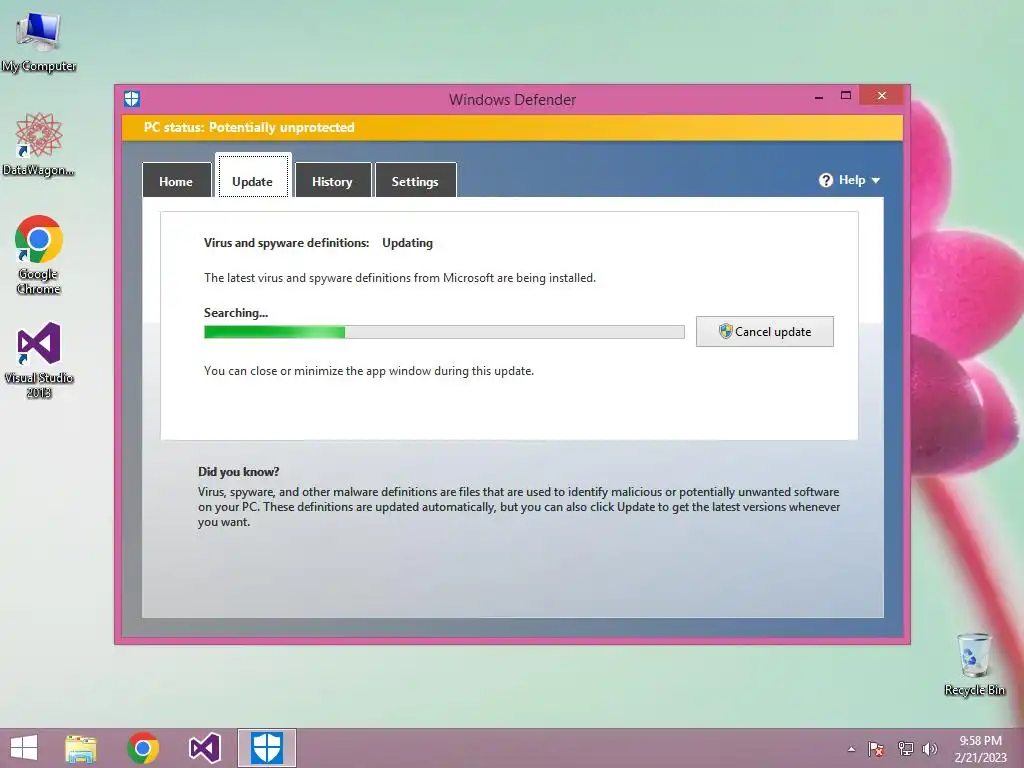The height and width of the screenshot is (768, 1024).
Task: Select the Windows Defender taskbar button
Action: [266, 748]
